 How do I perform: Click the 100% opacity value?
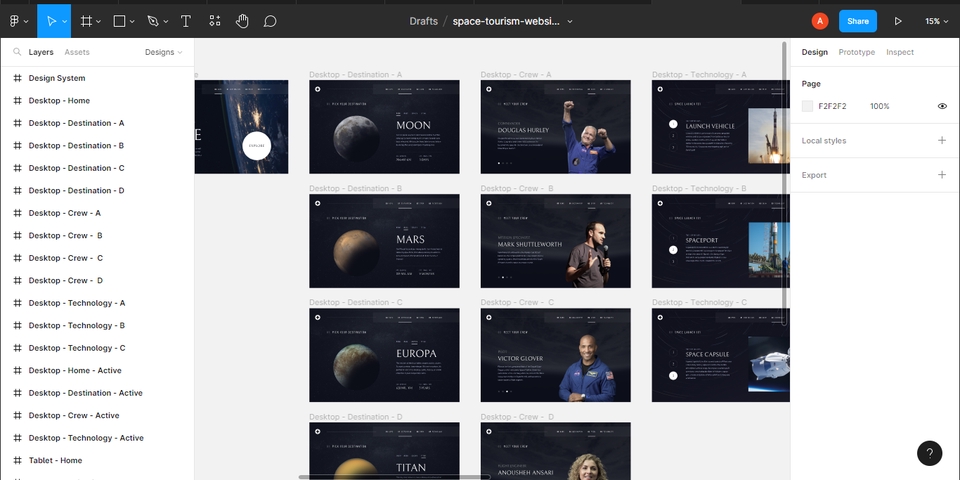[x=880, y=106]
